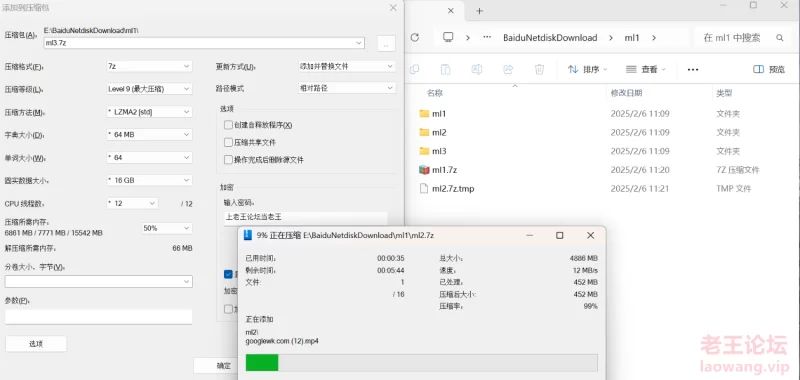Toggle the 预览 preview pane button
Viewport: 800px width, 380px height.
pos(769,69)
